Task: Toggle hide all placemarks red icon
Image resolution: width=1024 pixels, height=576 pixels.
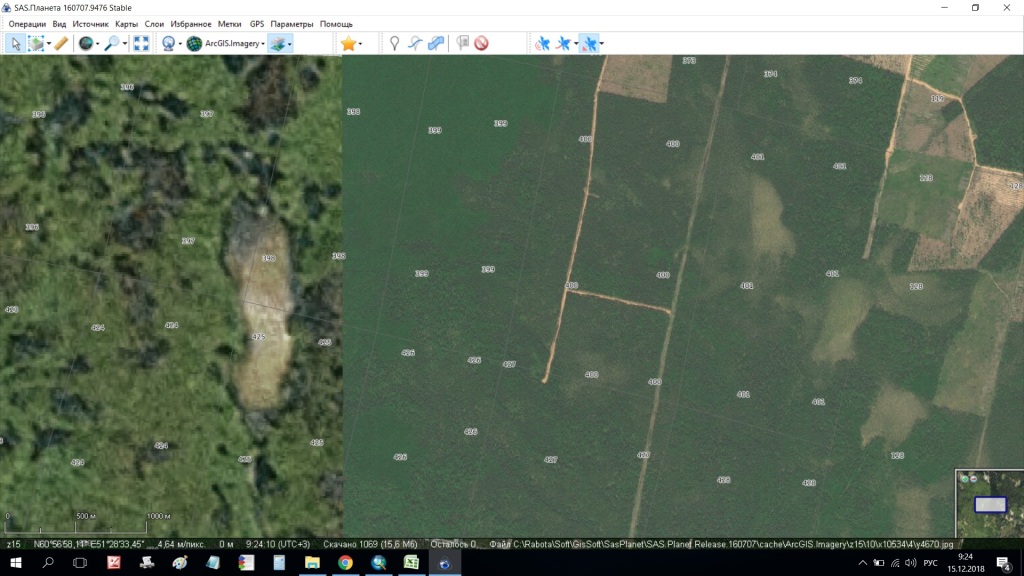Action: coord(481,43)
